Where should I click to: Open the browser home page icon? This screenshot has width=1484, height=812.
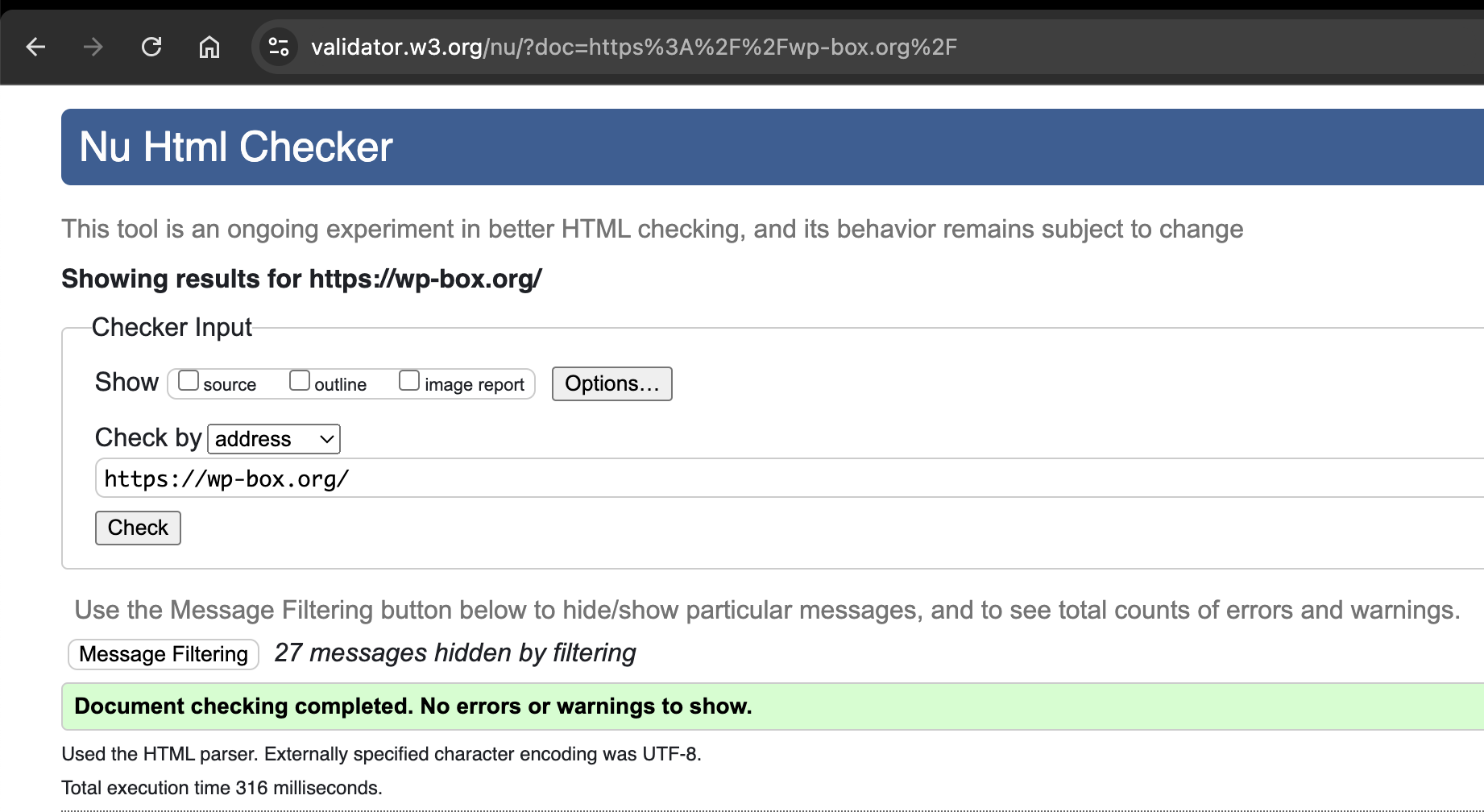pyautogui.click(x=209, y=47)
